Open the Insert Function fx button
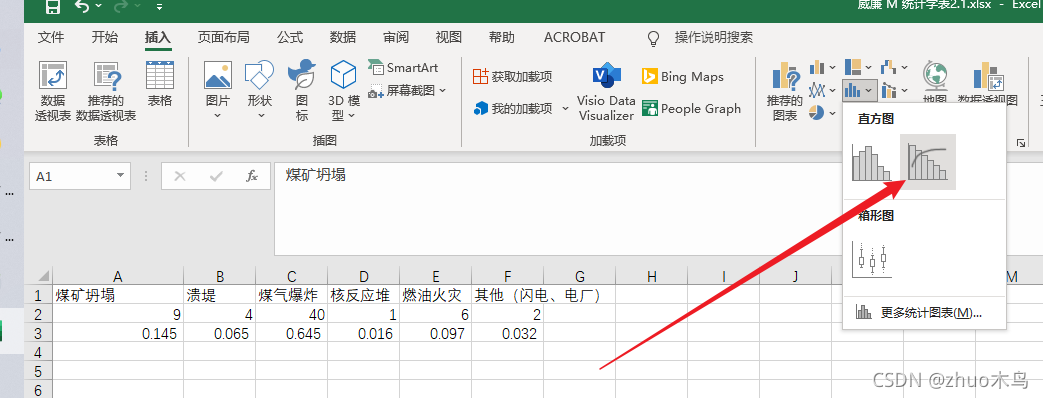This screenshot has width=1043, height=398. 252,176
